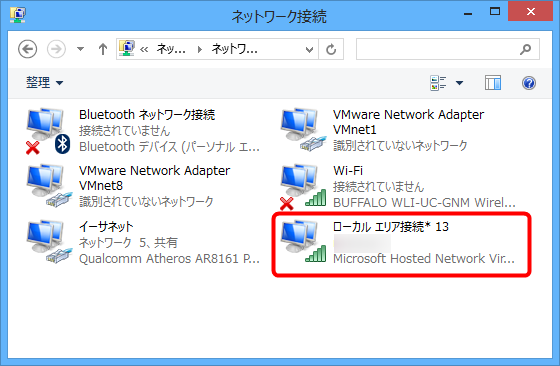560x366 pixels.
Task: Toggle the preview pane button
Action: coord(493,83)
